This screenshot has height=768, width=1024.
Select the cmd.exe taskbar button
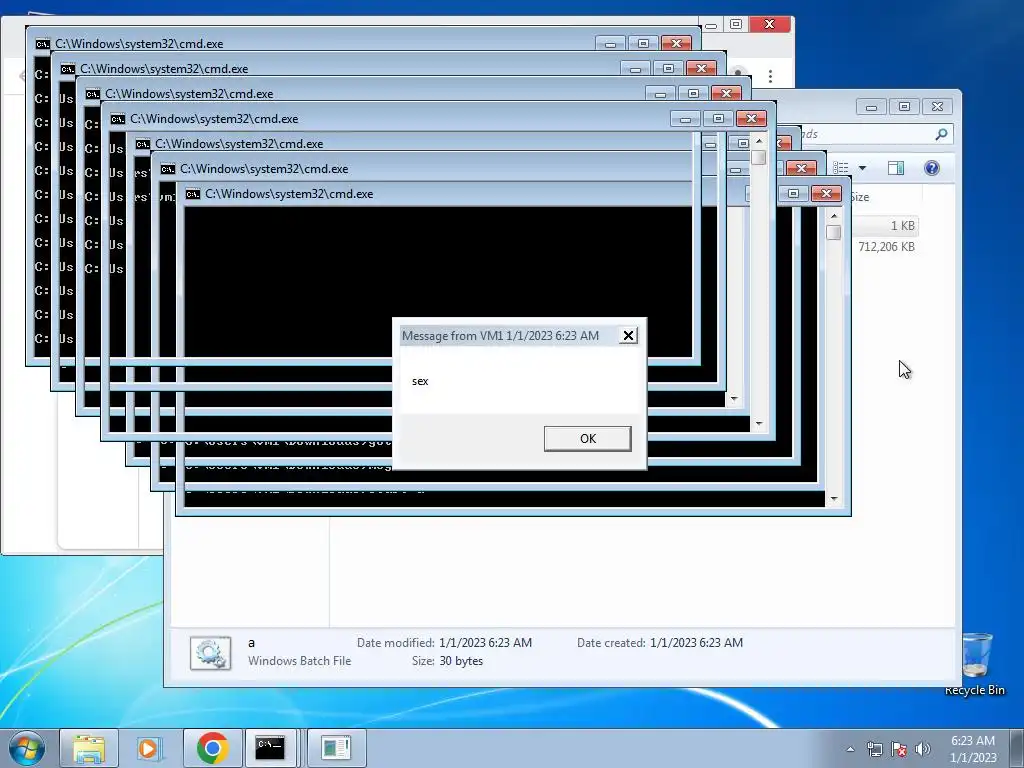[x=270, y=748]
